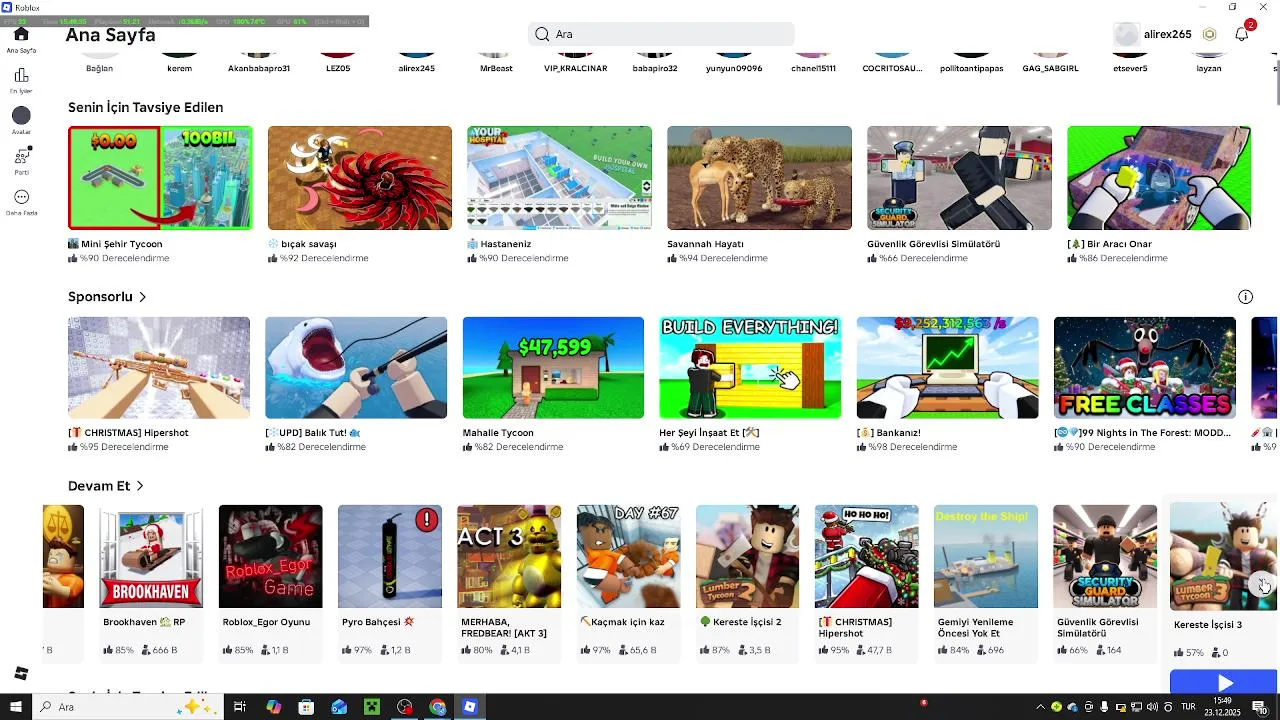Open Windows Start button
Screen dimensions: 1280x720
[x=15, y=707]
